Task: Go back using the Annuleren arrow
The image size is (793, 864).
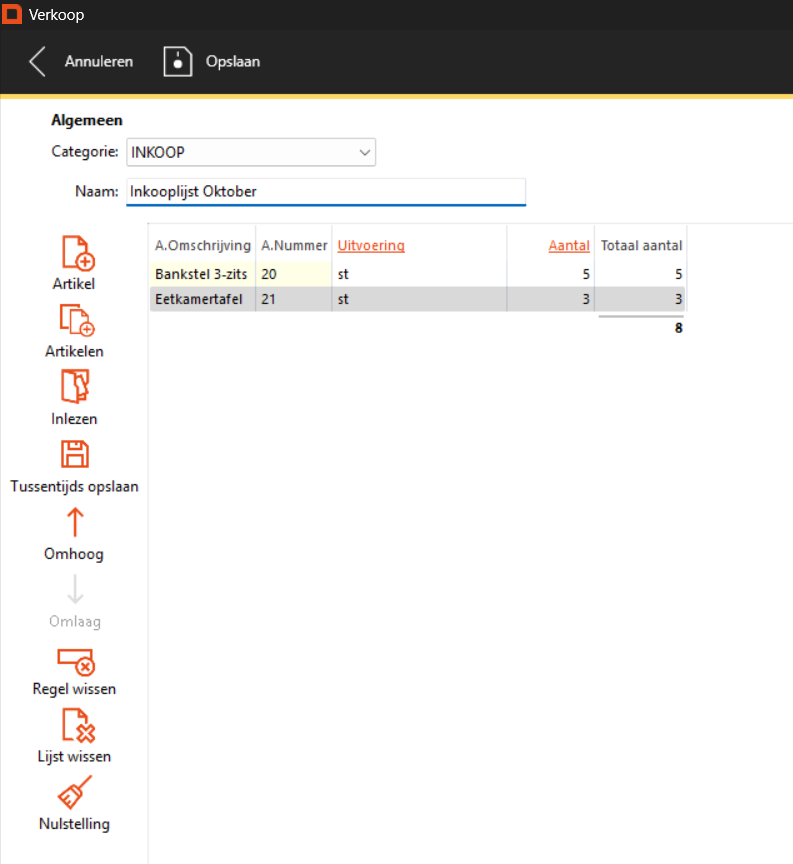Action: tap(38, 61)
